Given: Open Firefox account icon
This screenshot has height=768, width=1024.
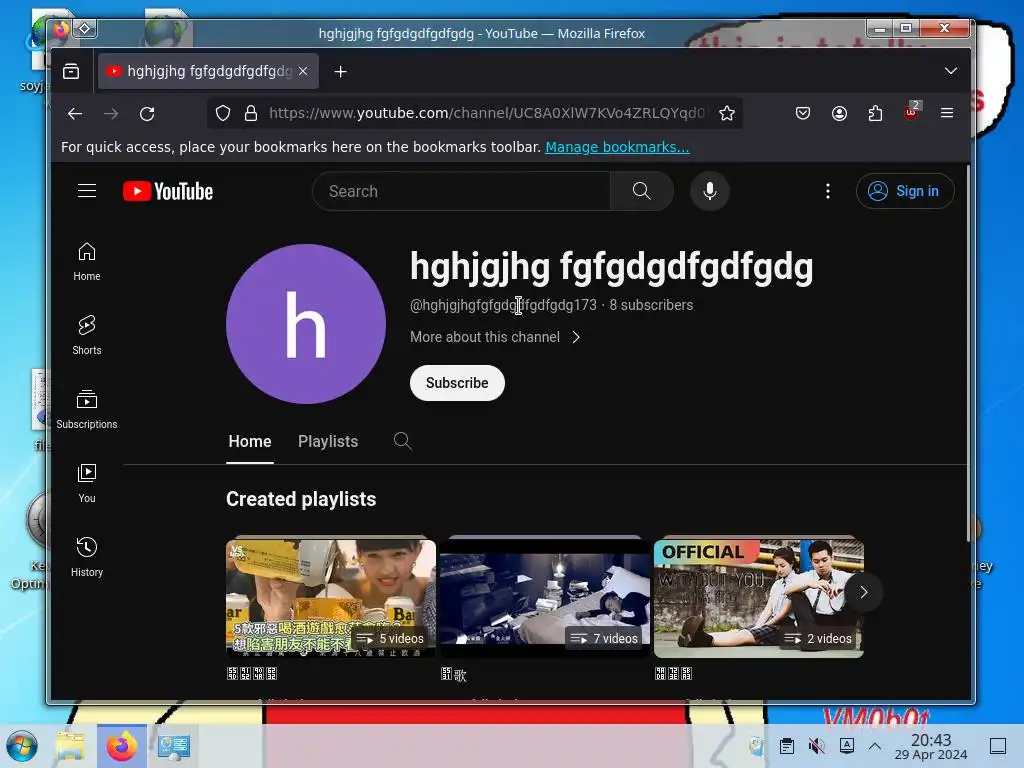Looking at the screenshot, I should click(839, 114).
